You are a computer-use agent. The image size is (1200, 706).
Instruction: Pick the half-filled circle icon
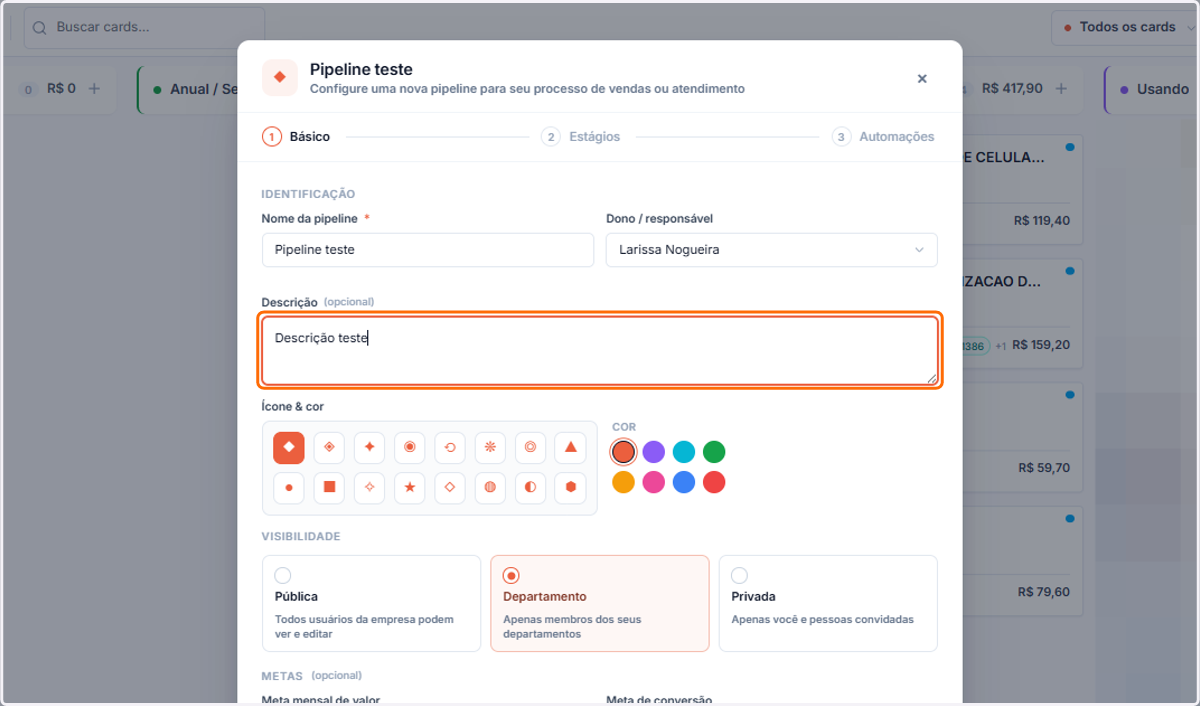(x=530, y=488)
